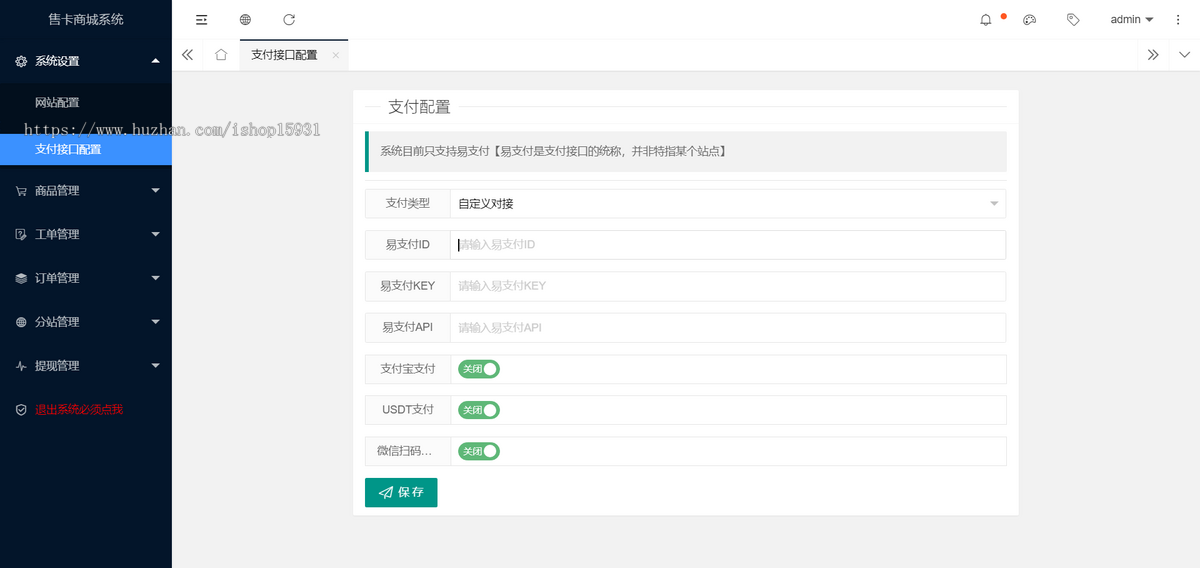Expand 商品管理 menu
Screen dimensions: 1200x568
click(155, 191)
